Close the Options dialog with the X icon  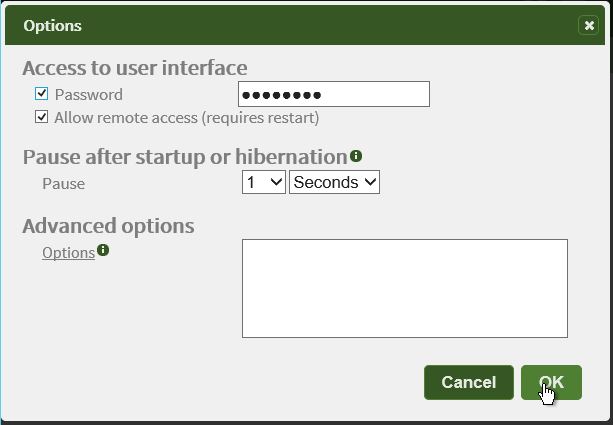(x=588, y=25)
